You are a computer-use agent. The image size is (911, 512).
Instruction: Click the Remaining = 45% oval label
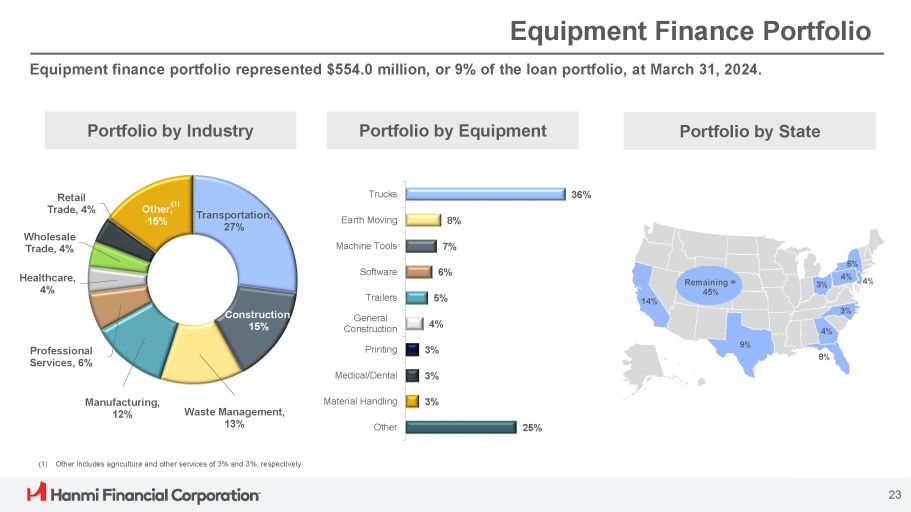711,288
